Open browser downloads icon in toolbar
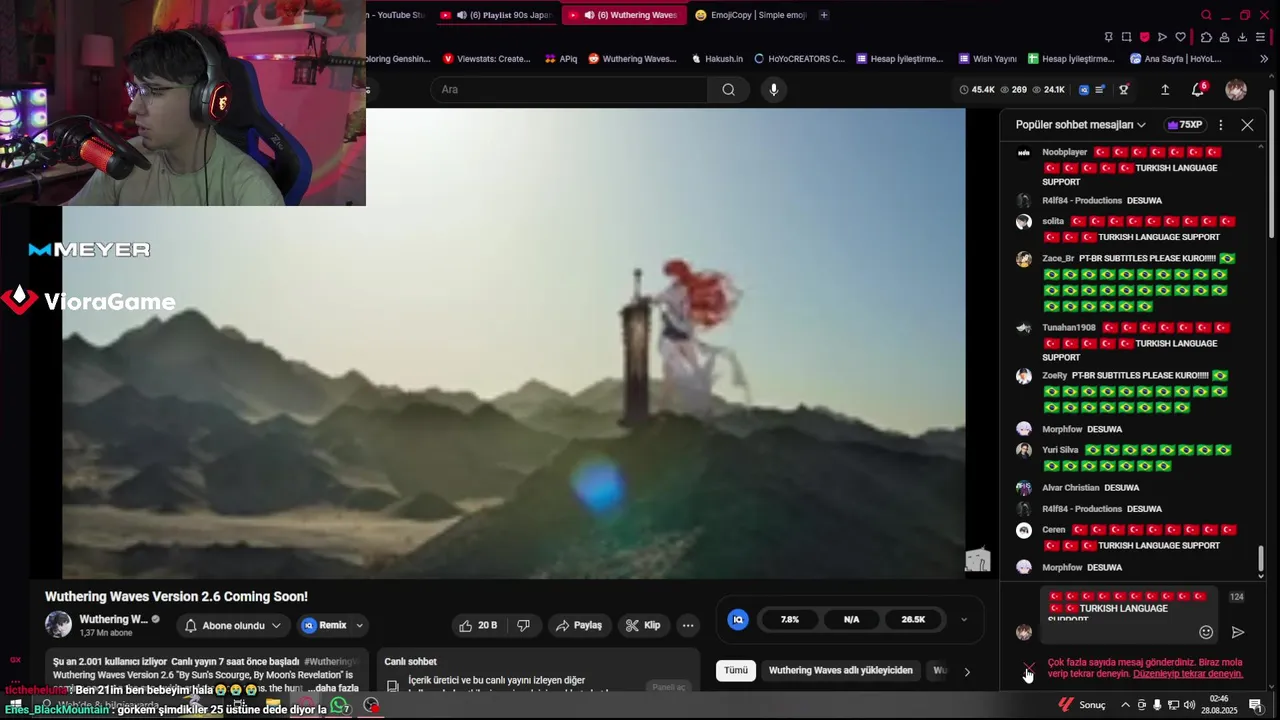The image size is (1280, 720). pos(1243,37)
